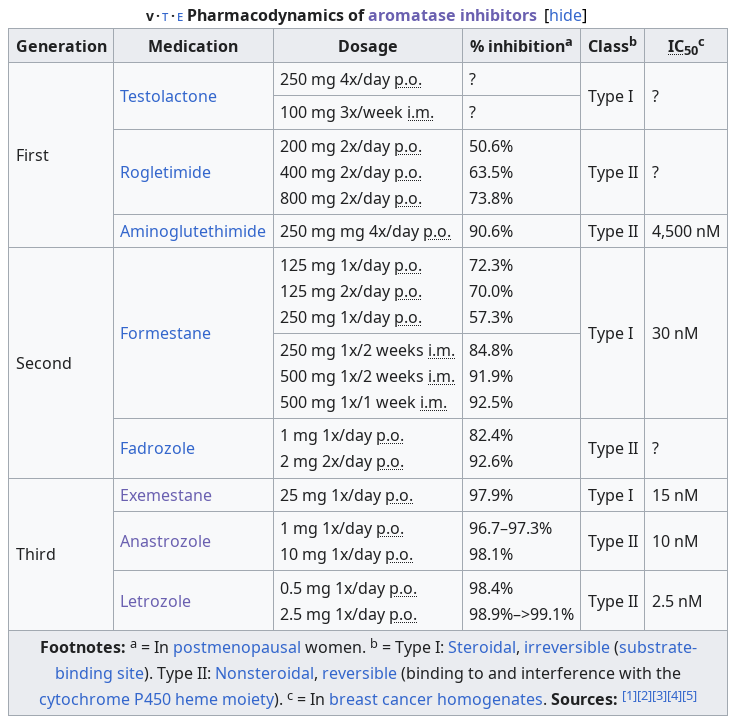Image resolution: width=736 pixels, height=722 pixels.
Task: Click the Letrozole medication link
Action: pyautogui.click(x=155, y=601)
